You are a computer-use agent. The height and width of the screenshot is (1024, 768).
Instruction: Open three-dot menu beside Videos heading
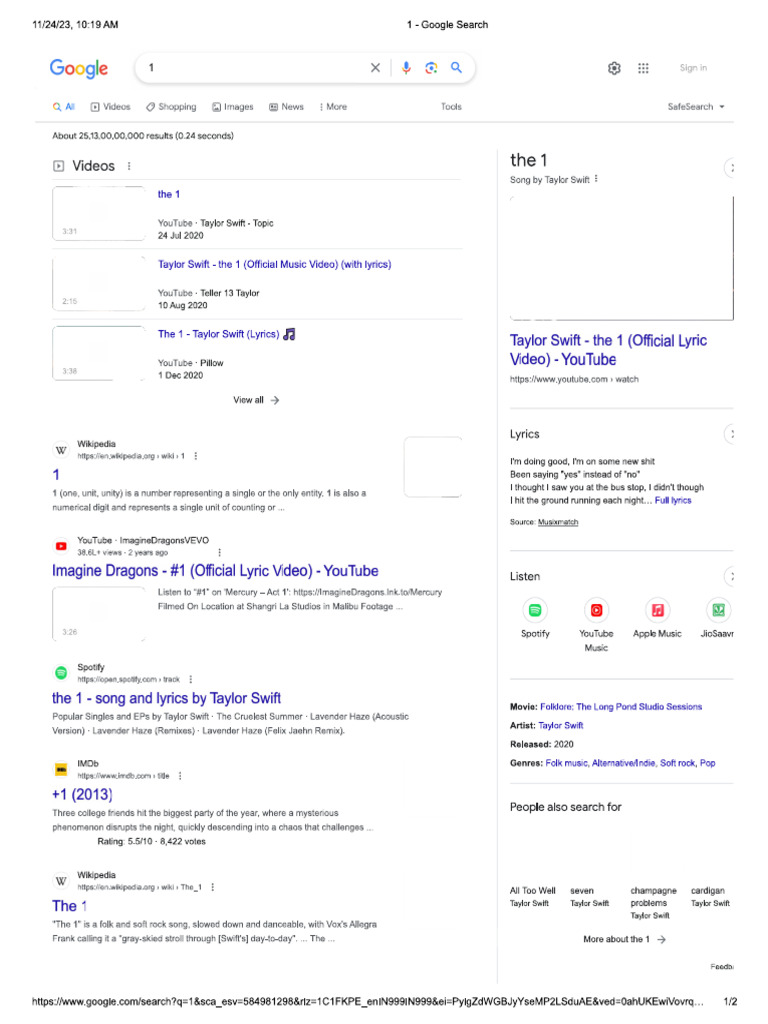coord(129,166)
